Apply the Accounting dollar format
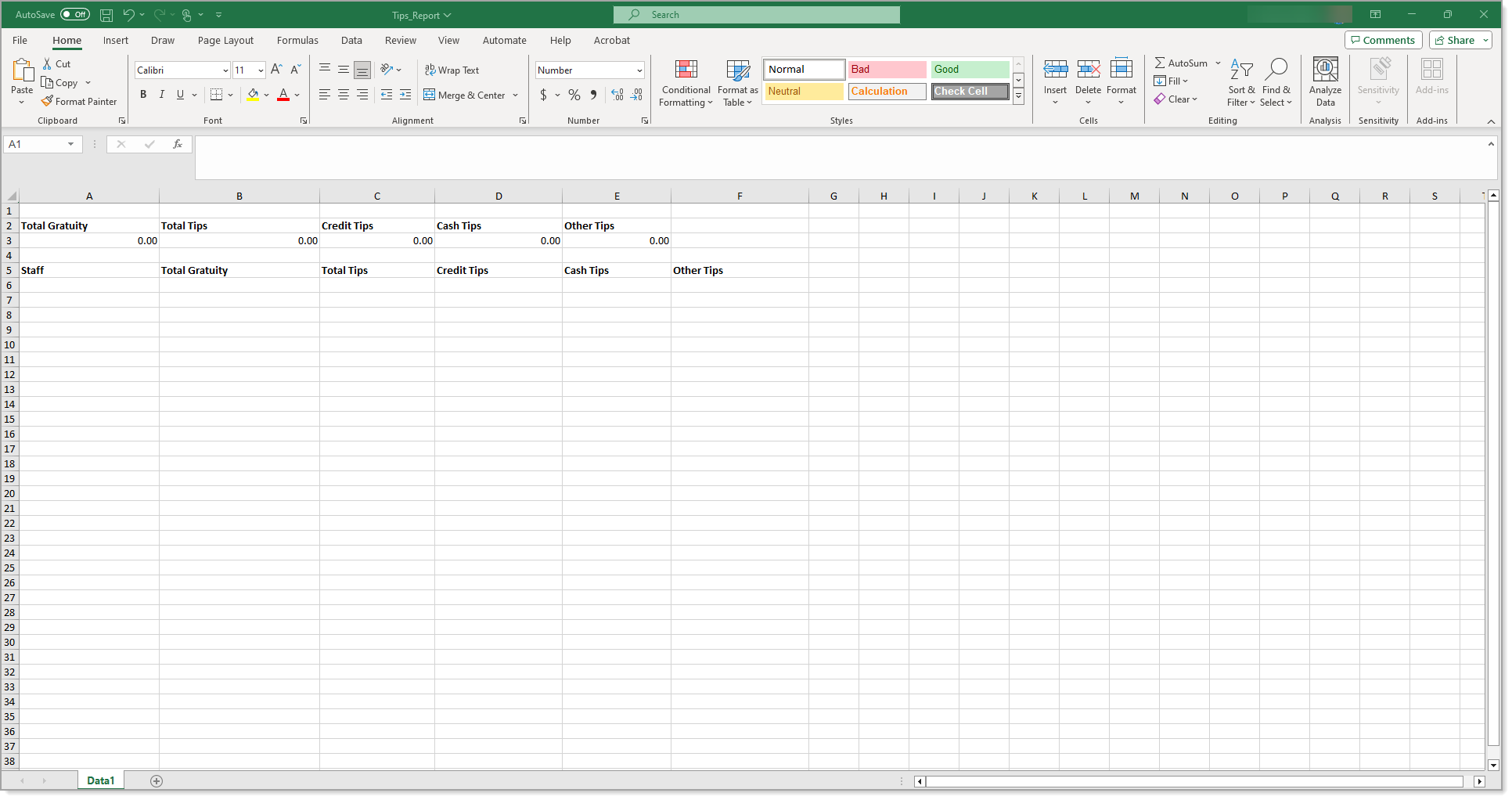Viewport: 1512px width, 800px height. point(543,95)
